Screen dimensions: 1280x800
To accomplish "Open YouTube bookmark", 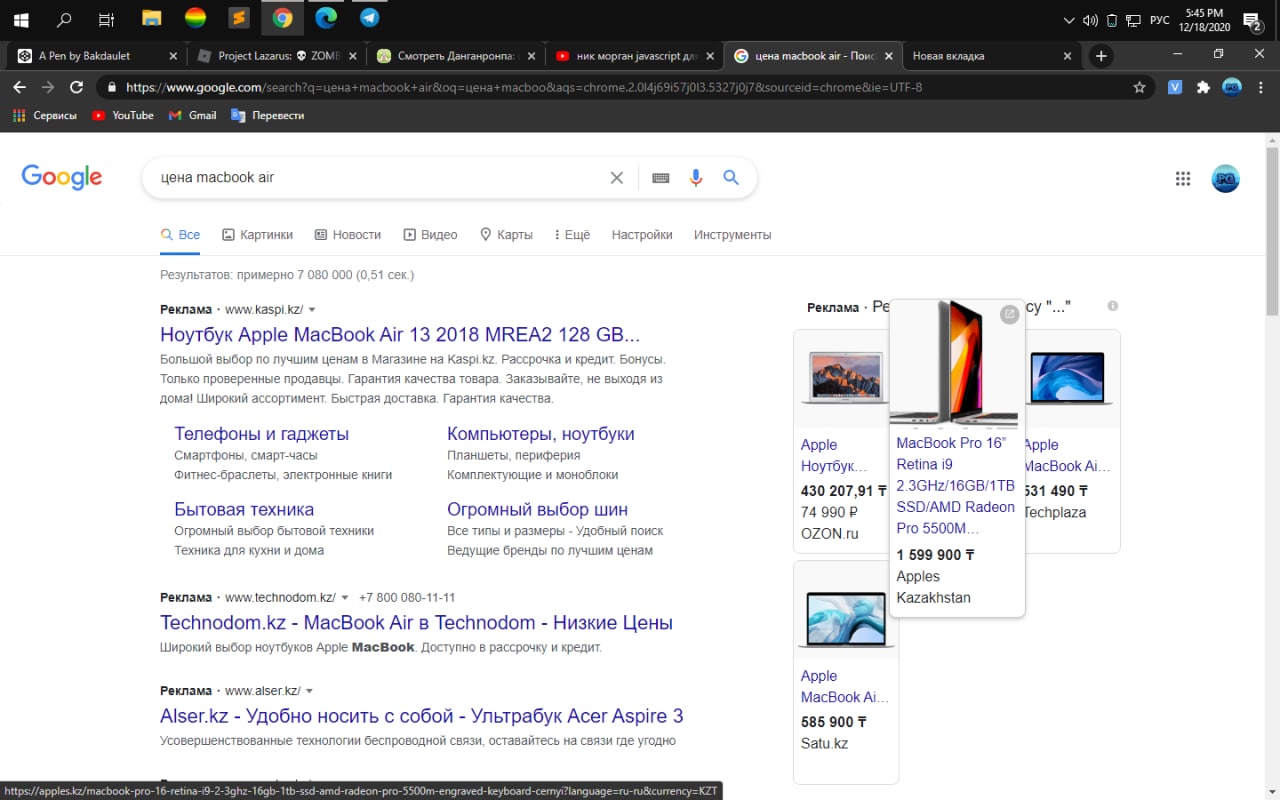I will coord(123,116).
